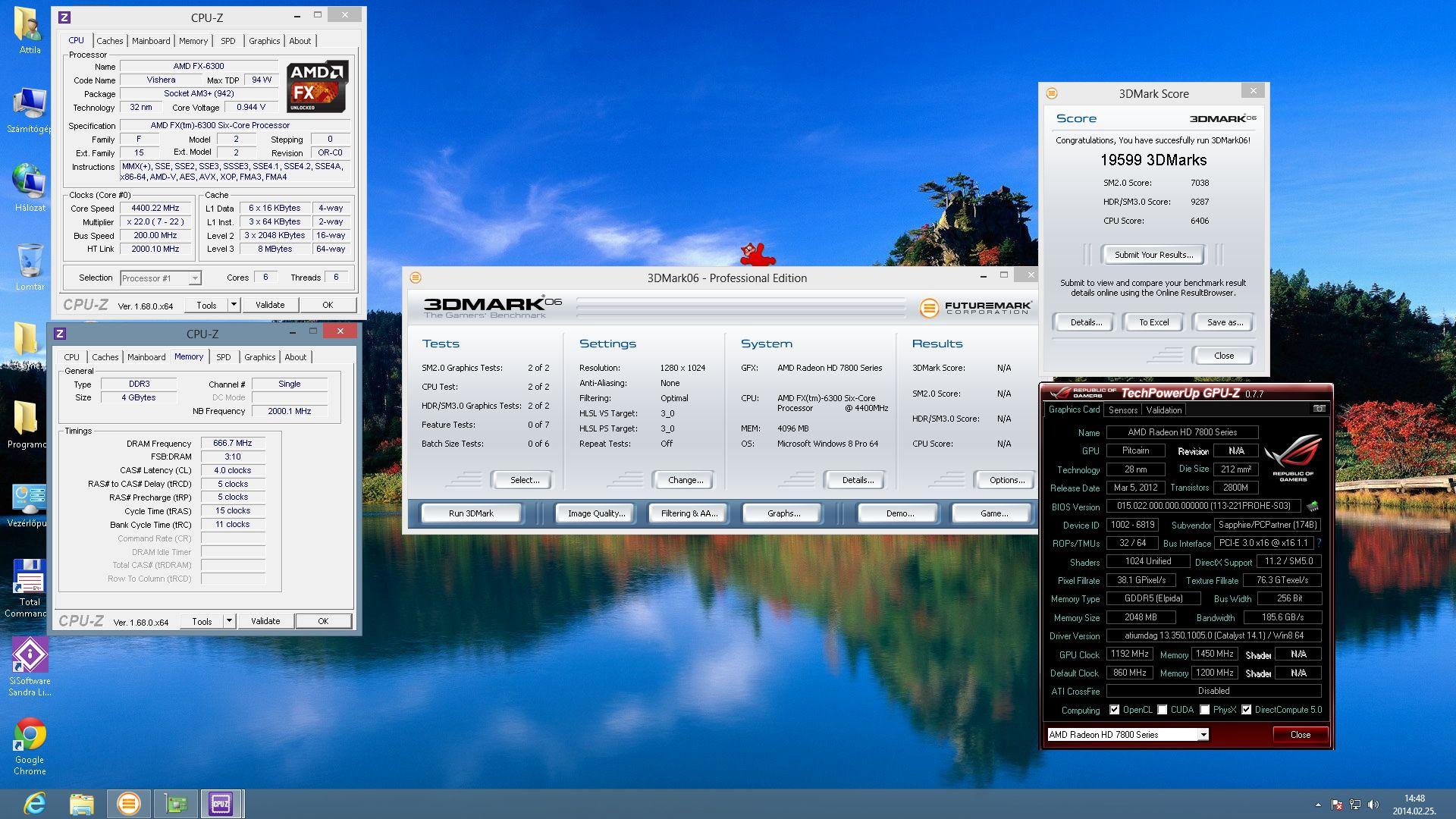Image resolution: width=1456 pixels, height=819 pixels.
Task: Click the Filtering & AA button
Action: tap(689, 513)
